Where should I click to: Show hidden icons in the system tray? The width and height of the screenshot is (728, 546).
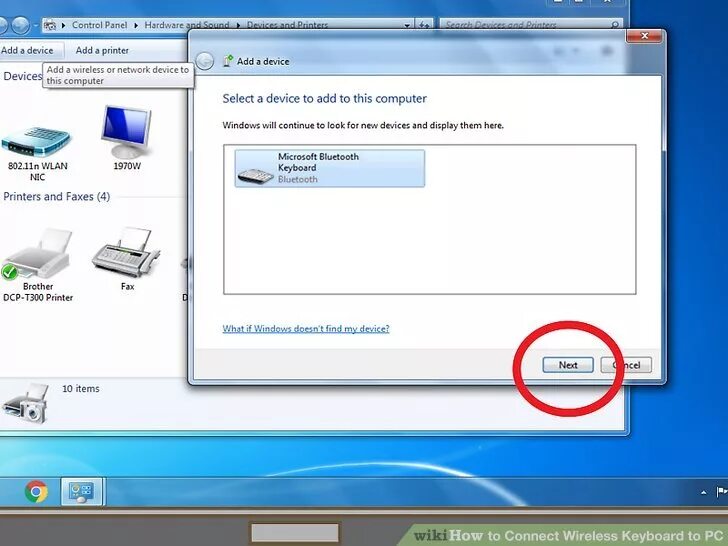click(704, 492)
